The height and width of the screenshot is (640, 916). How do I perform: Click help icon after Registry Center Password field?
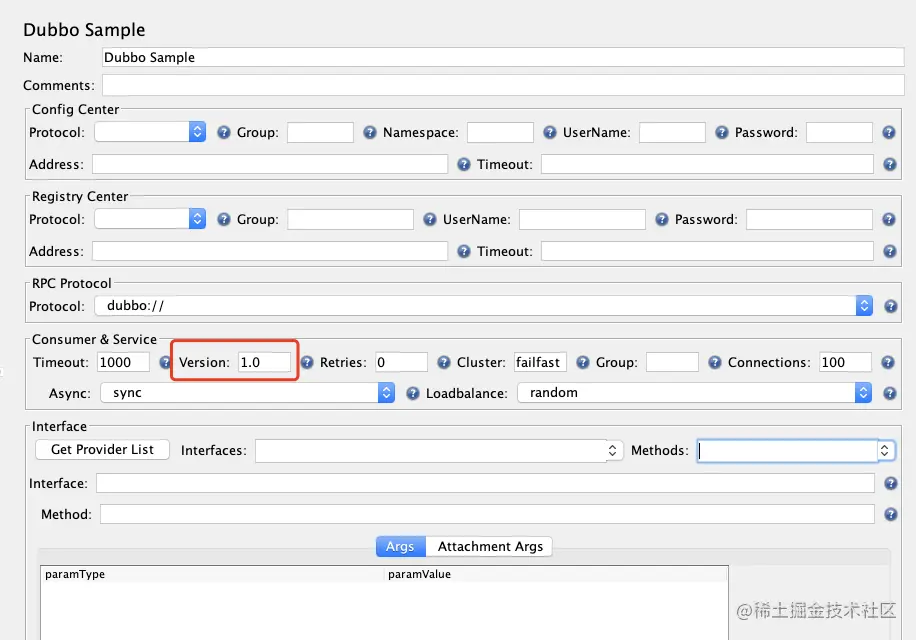(x=889, y=220)
